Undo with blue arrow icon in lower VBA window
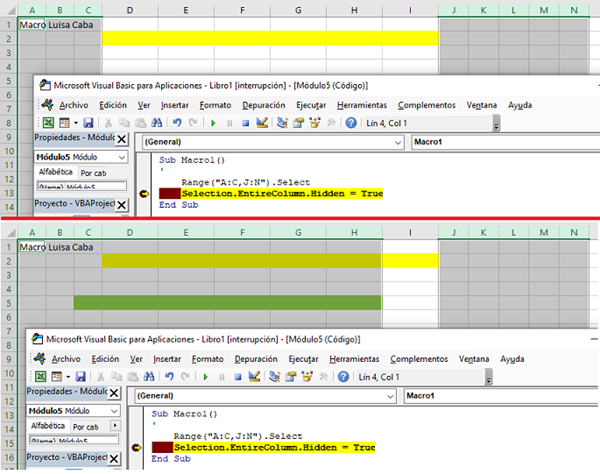This screenshot has height=474, width=600. [x=169, y=376]
